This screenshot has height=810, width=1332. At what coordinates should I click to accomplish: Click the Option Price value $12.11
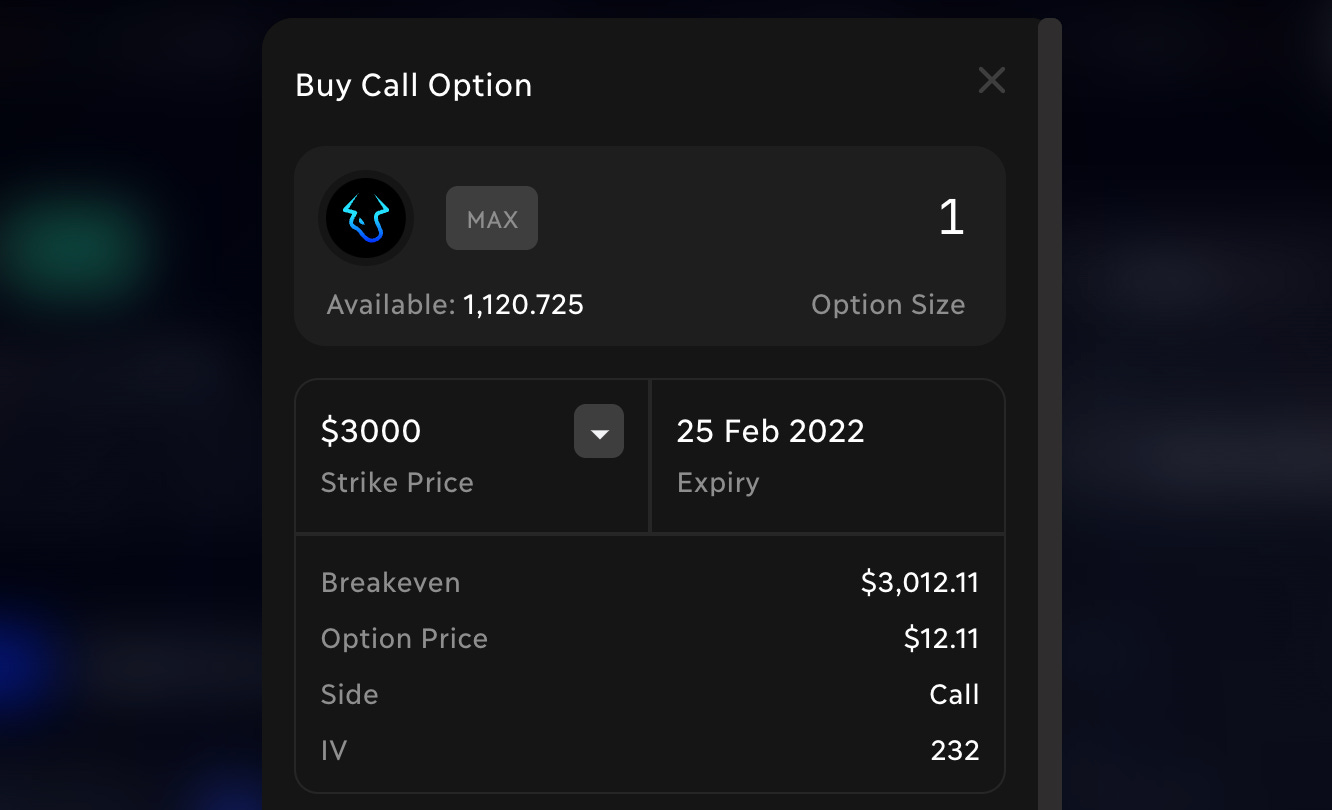[x=941, y=639]
